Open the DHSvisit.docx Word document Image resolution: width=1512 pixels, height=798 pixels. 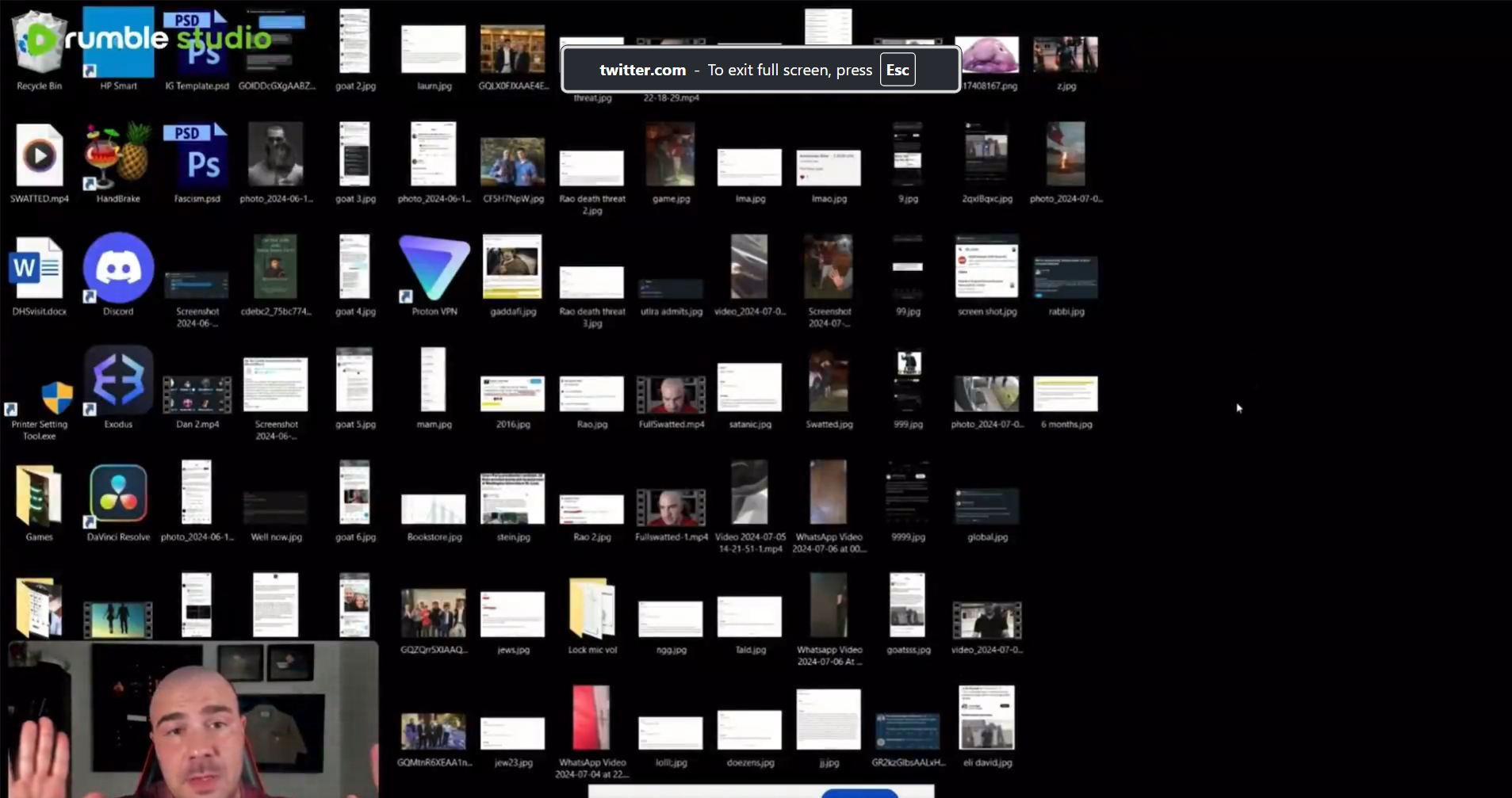(39, 275)
